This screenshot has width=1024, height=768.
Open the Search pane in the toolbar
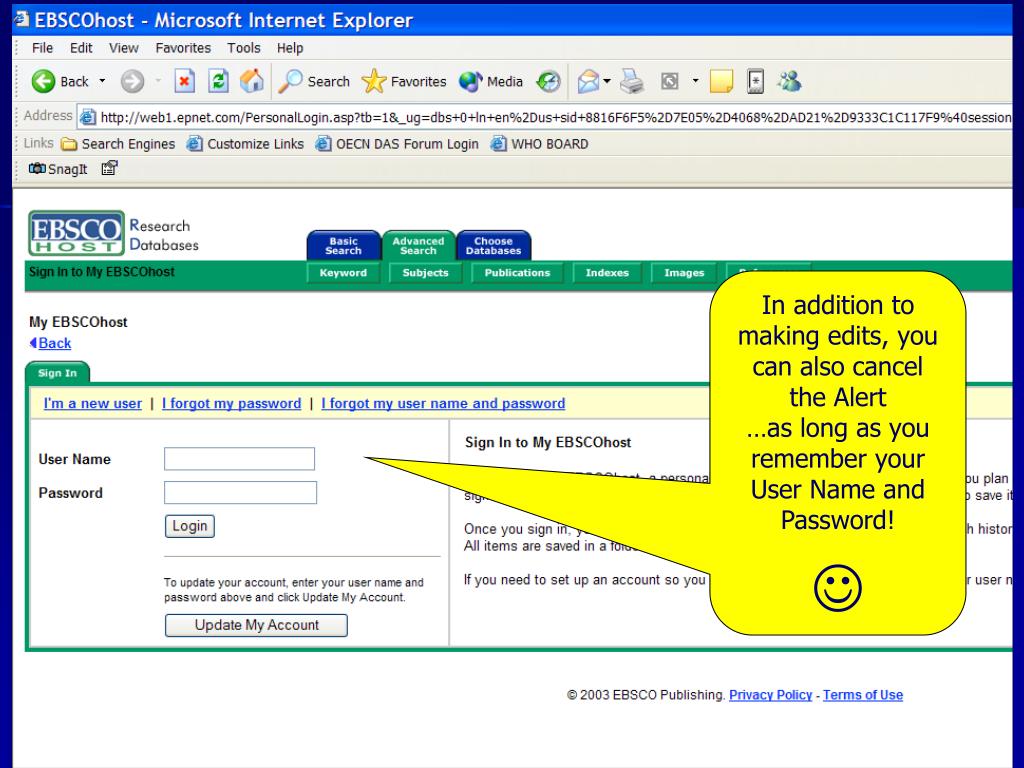314,82
